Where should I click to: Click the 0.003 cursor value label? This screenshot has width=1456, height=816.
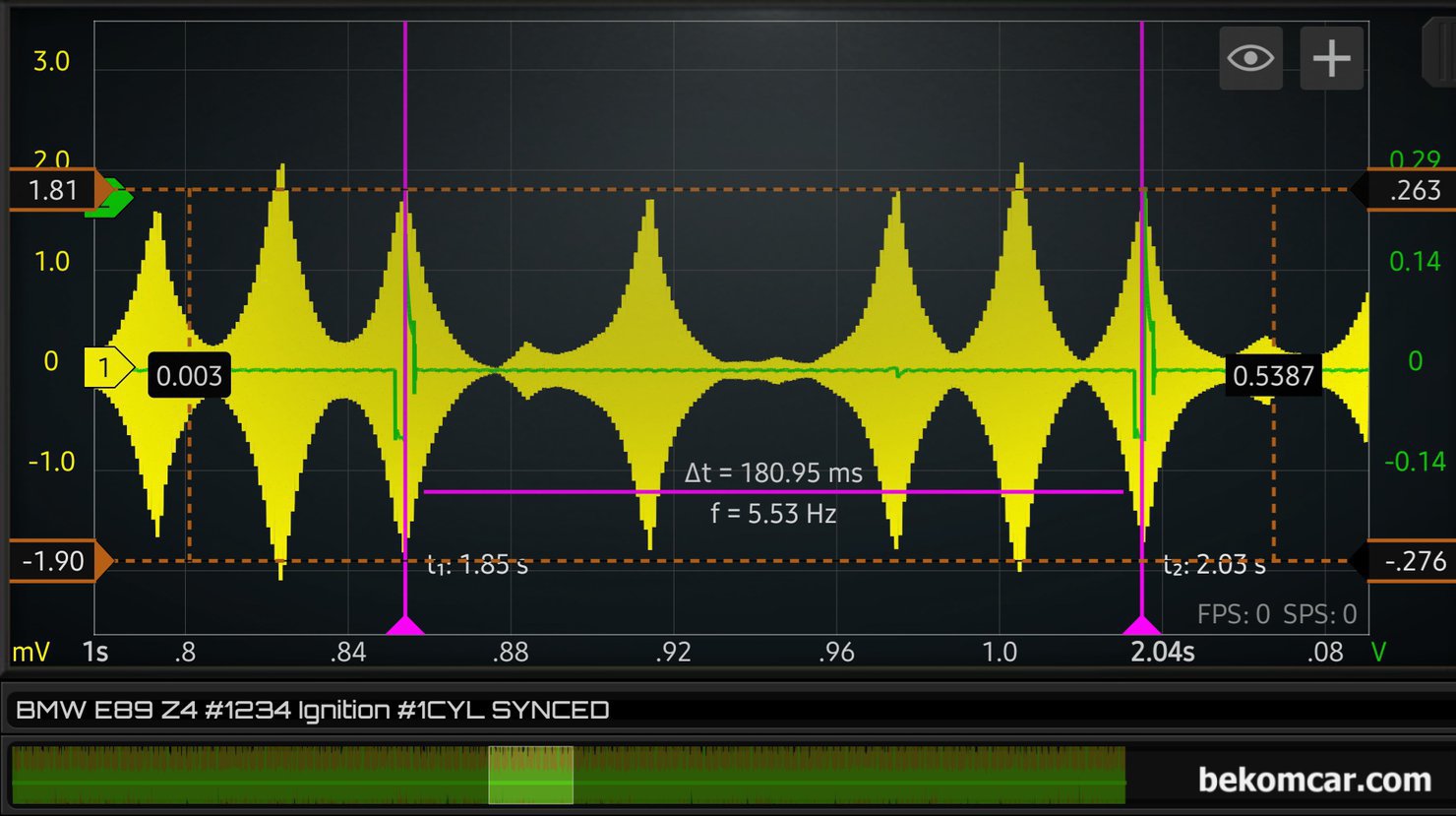pyautogui.click(x=189, y=376)
